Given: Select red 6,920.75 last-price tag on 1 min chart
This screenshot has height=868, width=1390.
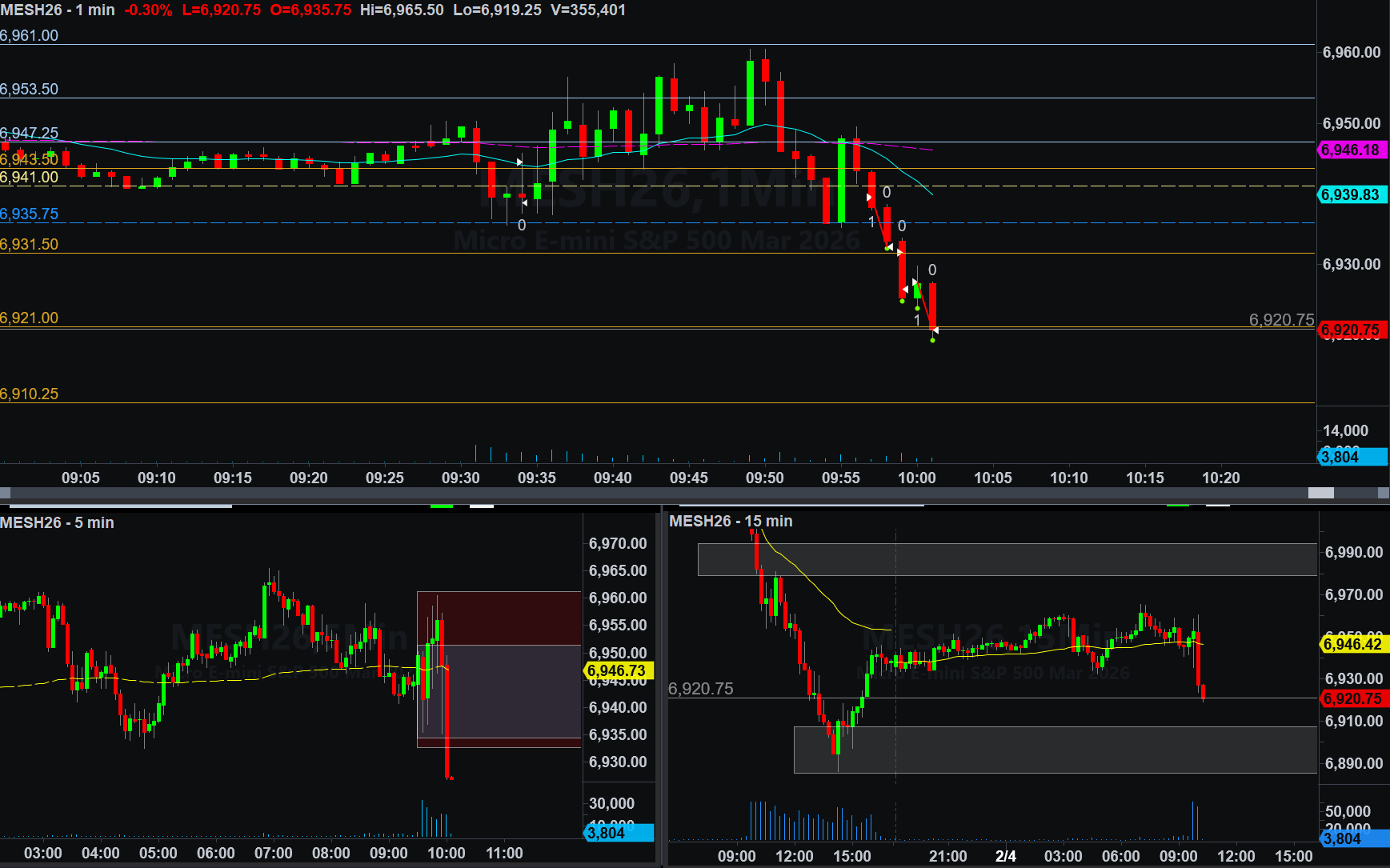Looking at the screenshot, I should pyautogui.click(x=1351, y=330).
